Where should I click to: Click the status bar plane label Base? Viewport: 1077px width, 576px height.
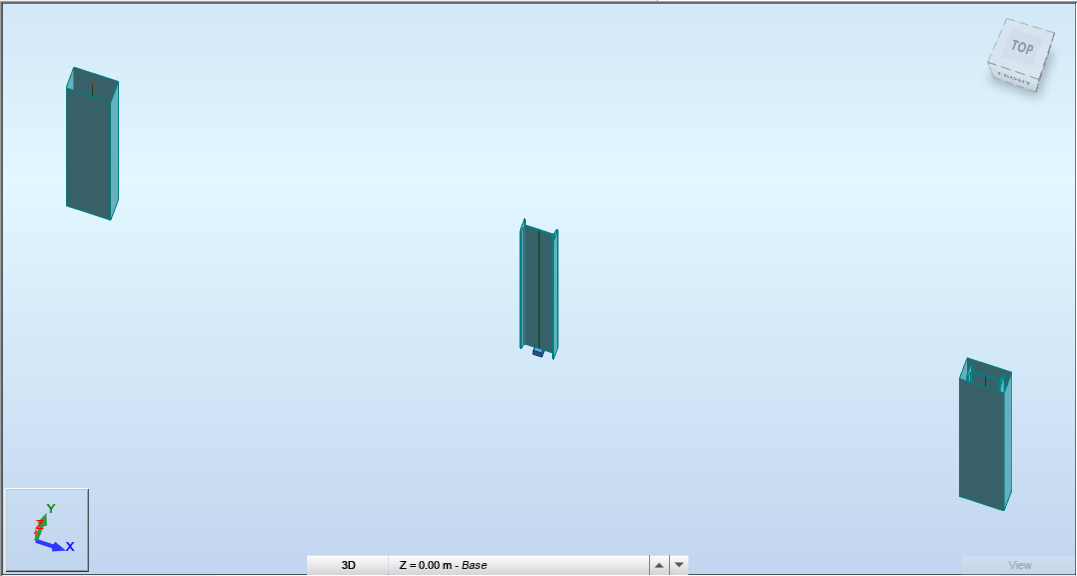click(x=472, y=564)
